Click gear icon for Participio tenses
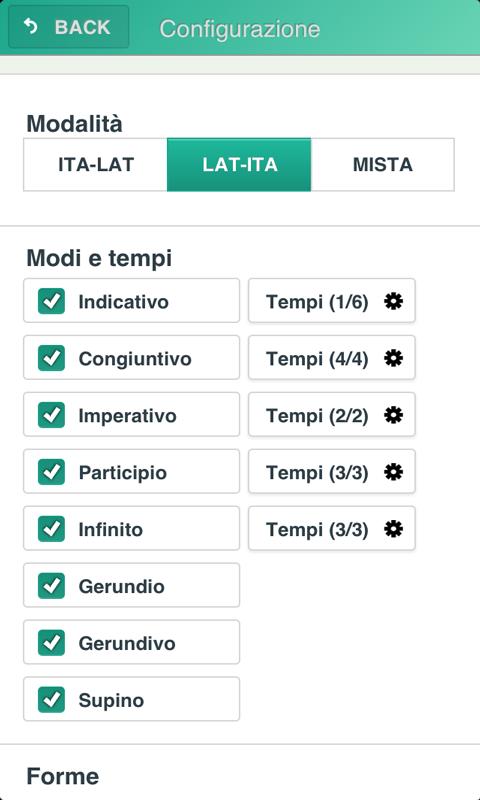This screenshot has width=480, height=800. (393, 472)
